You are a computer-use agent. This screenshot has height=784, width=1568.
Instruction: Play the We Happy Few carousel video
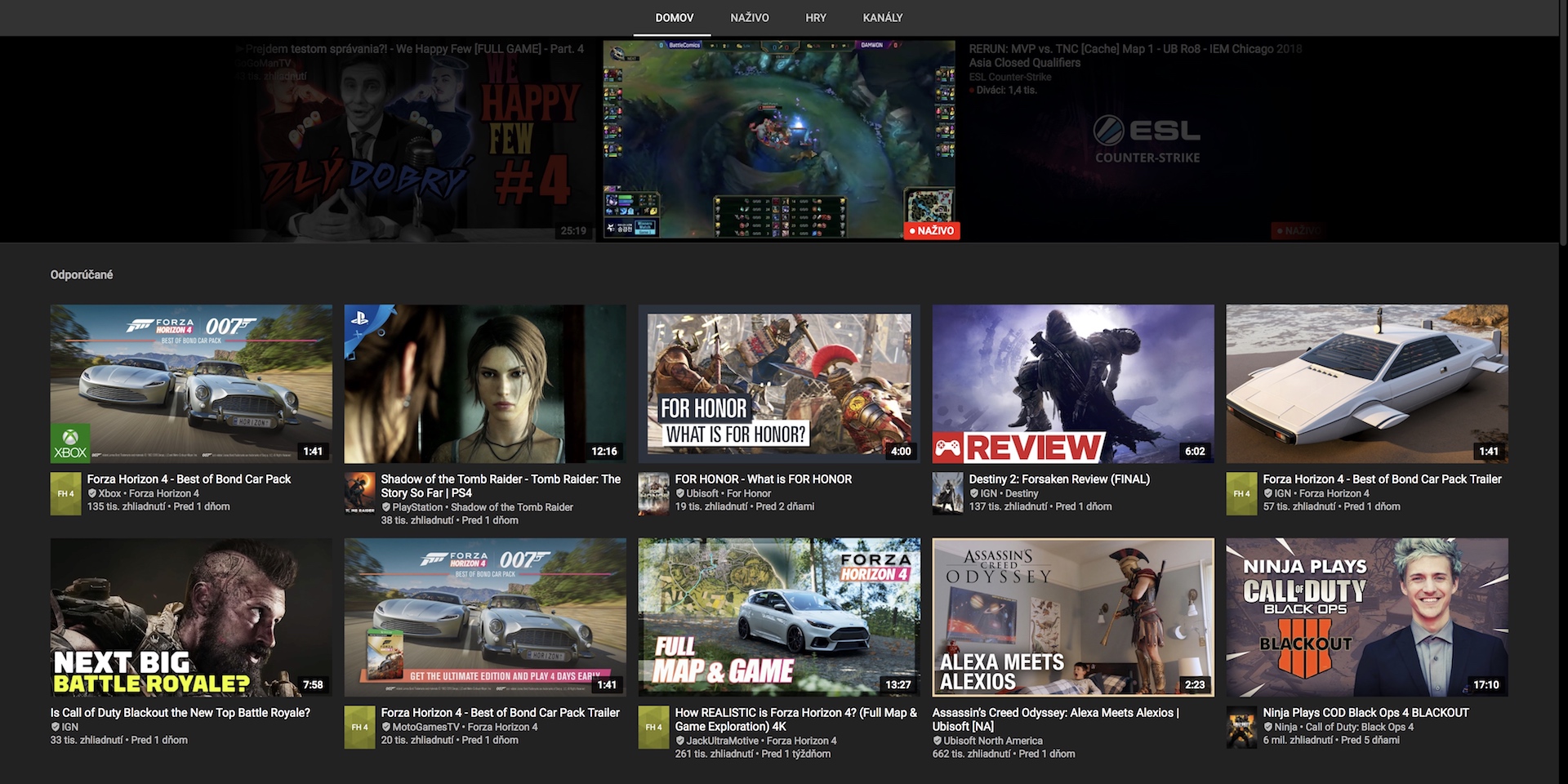tap(415, 141)
